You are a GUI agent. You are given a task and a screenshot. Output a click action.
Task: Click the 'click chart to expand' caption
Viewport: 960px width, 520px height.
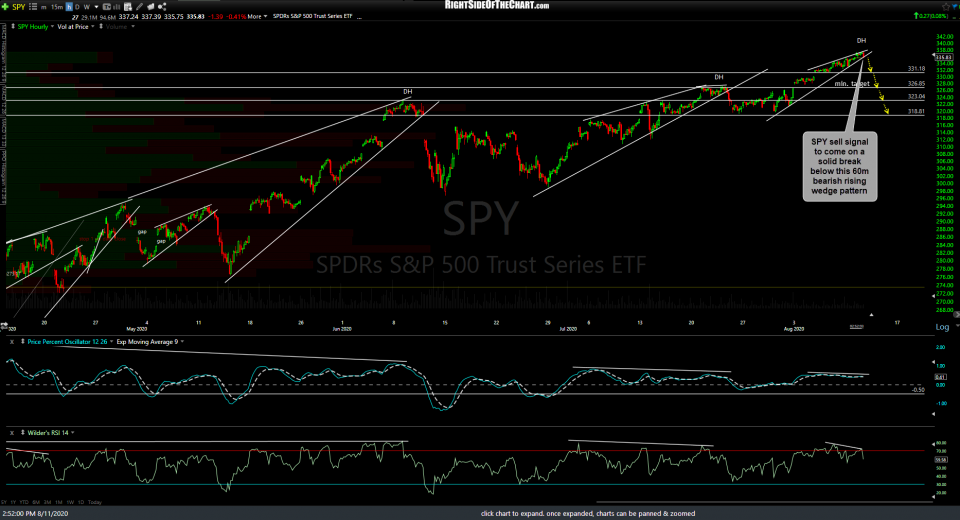(x=588, y=513)
